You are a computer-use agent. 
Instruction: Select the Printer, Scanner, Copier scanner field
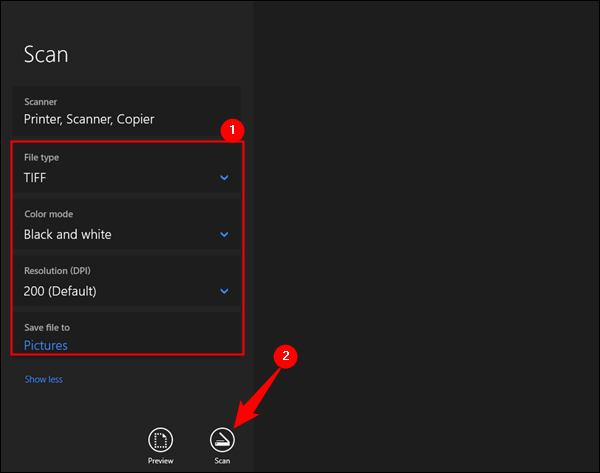click(89, 120)
